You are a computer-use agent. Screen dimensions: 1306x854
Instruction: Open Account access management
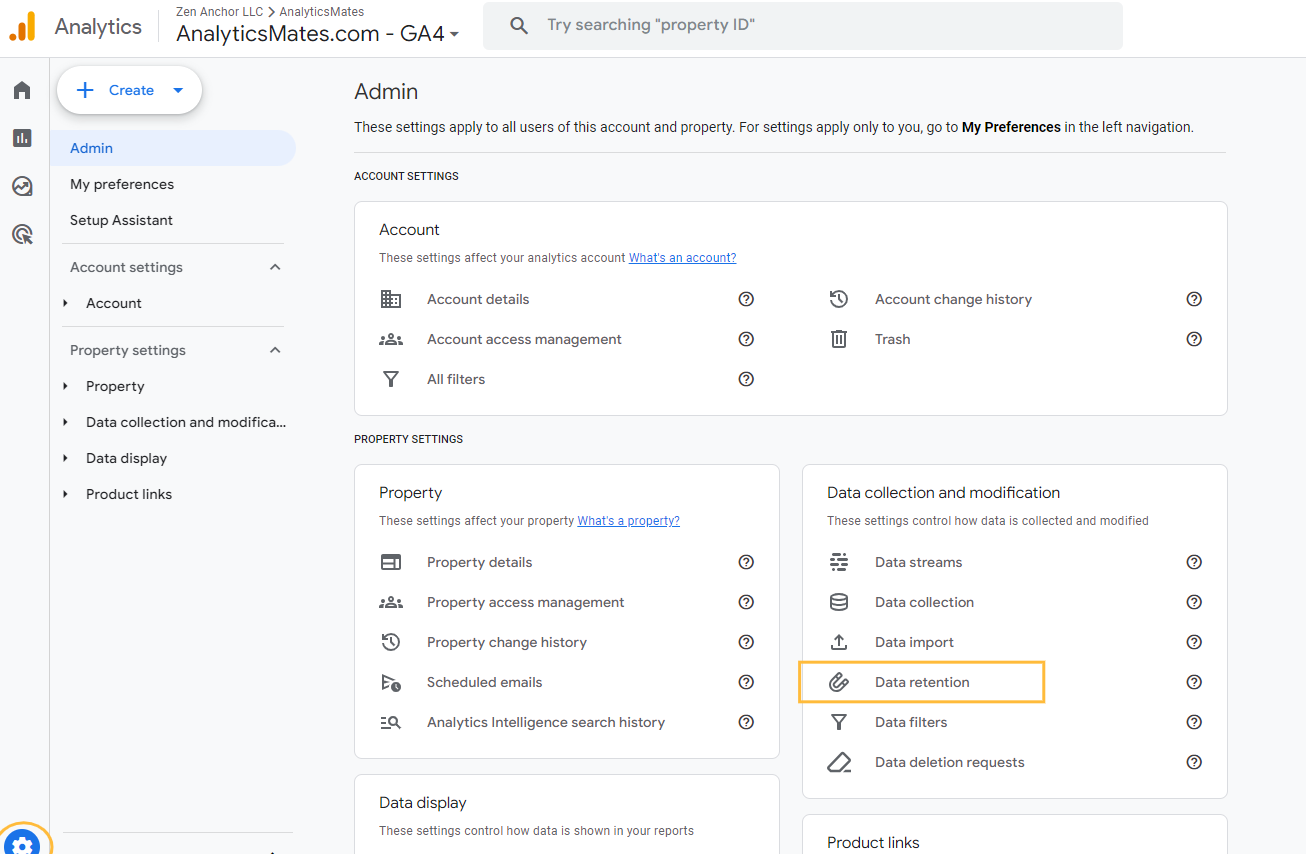point(524,339)
